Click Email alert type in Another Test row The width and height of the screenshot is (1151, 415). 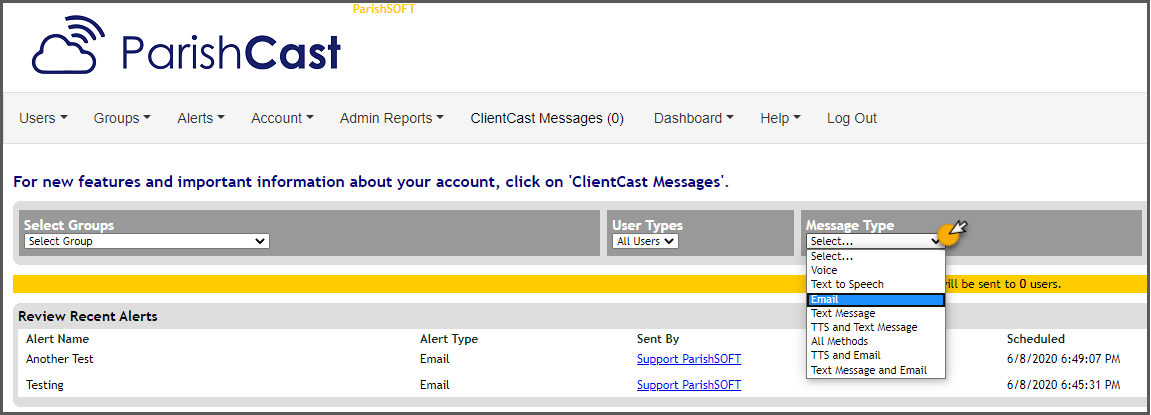[435, 359]
